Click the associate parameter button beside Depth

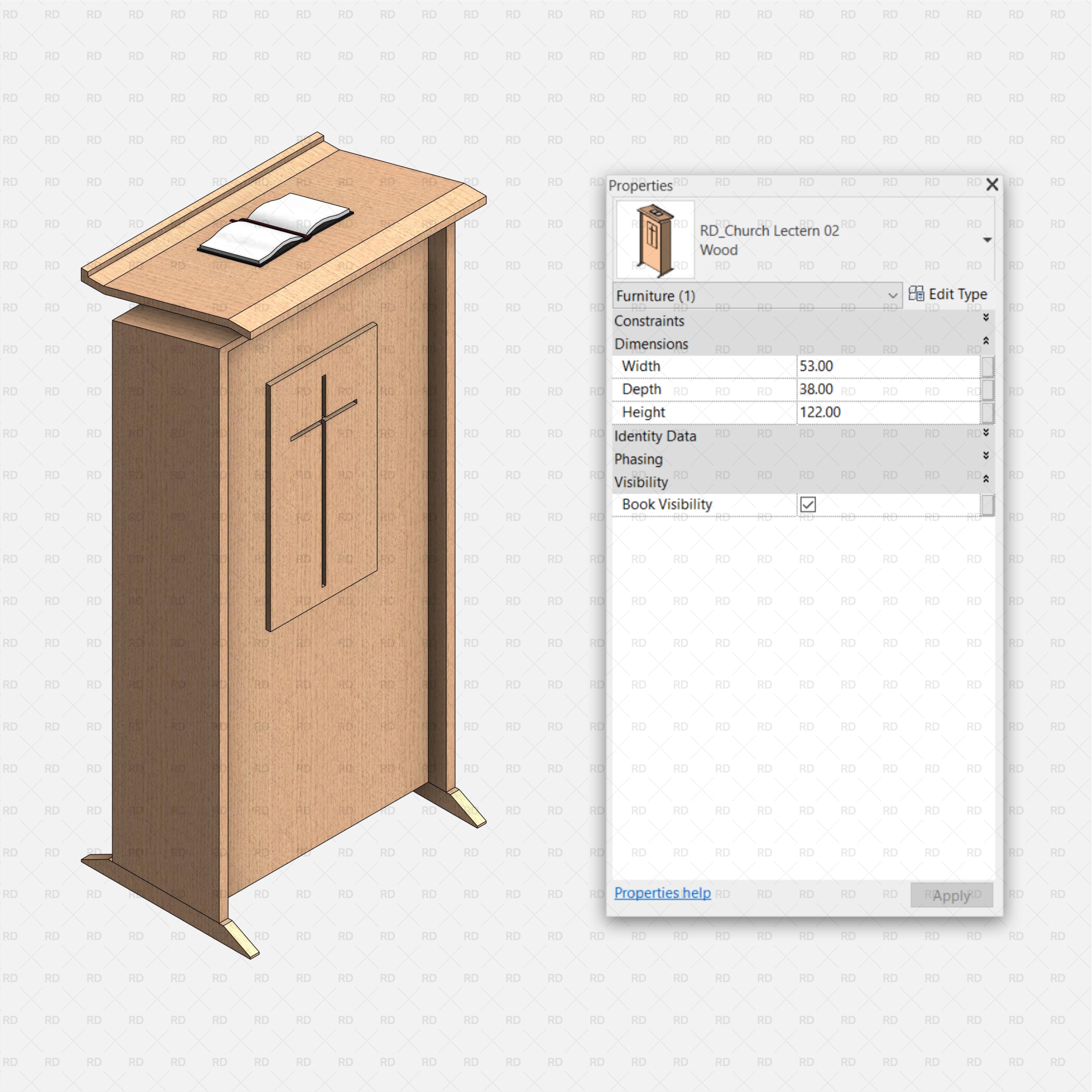988,389
